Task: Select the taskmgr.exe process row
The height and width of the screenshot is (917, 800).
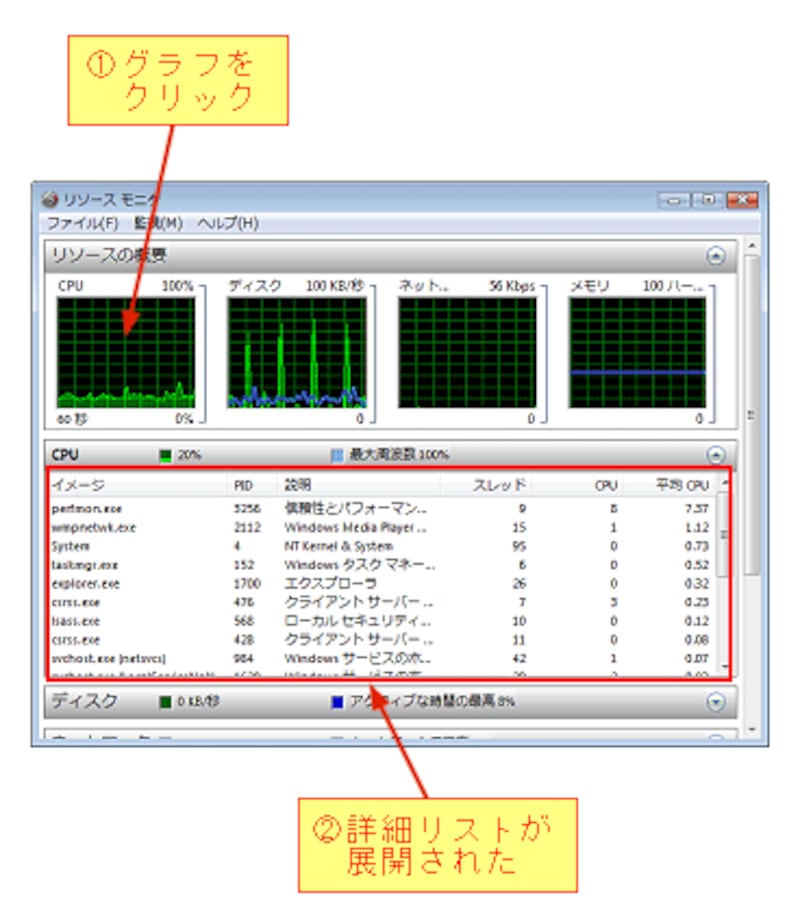Action: pyautogui.click(x=383, y=565)
